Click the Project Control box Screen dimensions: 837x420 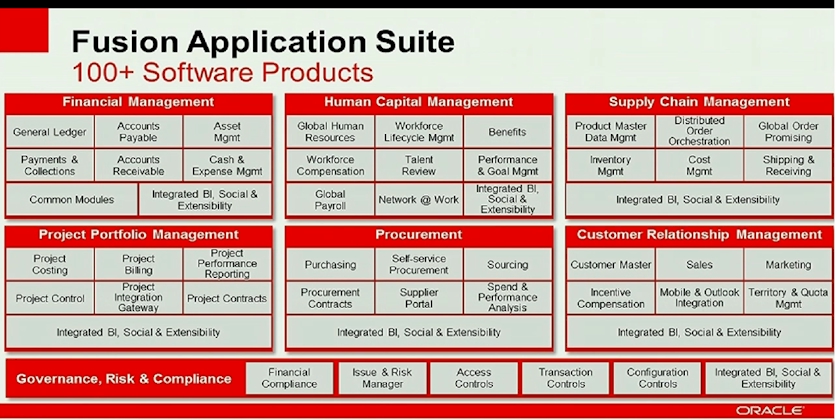click(x=50, y=298)
